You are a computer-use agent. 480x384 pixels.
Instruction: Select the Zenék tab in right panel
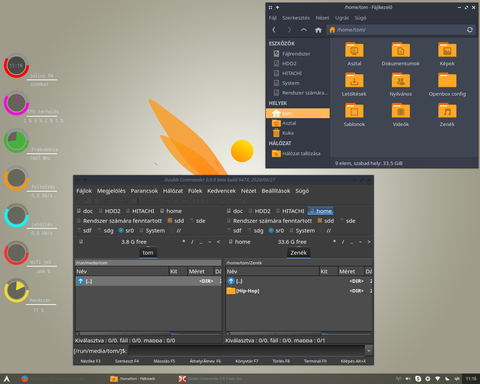coord(298,253)
